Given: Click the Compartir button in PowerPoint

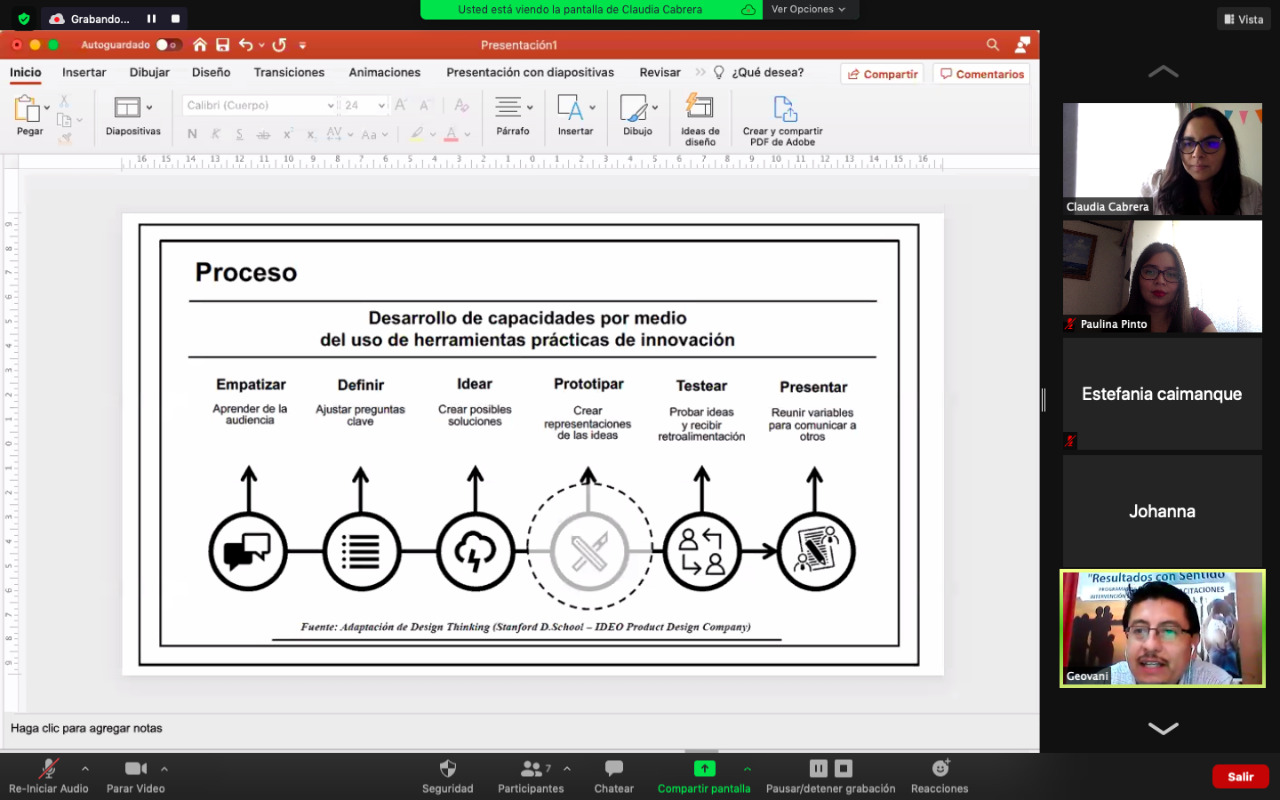Looking at the screenshot, I should tap(881, 74).
